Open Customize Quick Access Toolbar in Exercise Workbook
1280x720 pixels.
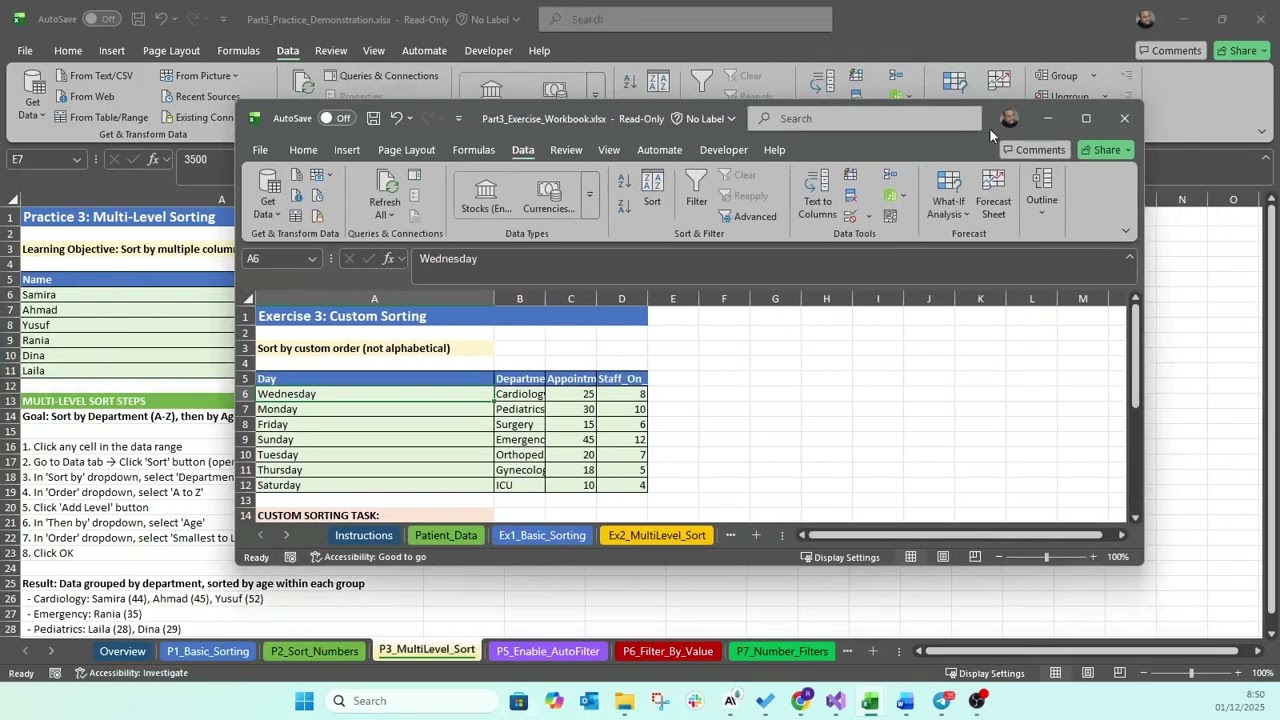[459, 119]
